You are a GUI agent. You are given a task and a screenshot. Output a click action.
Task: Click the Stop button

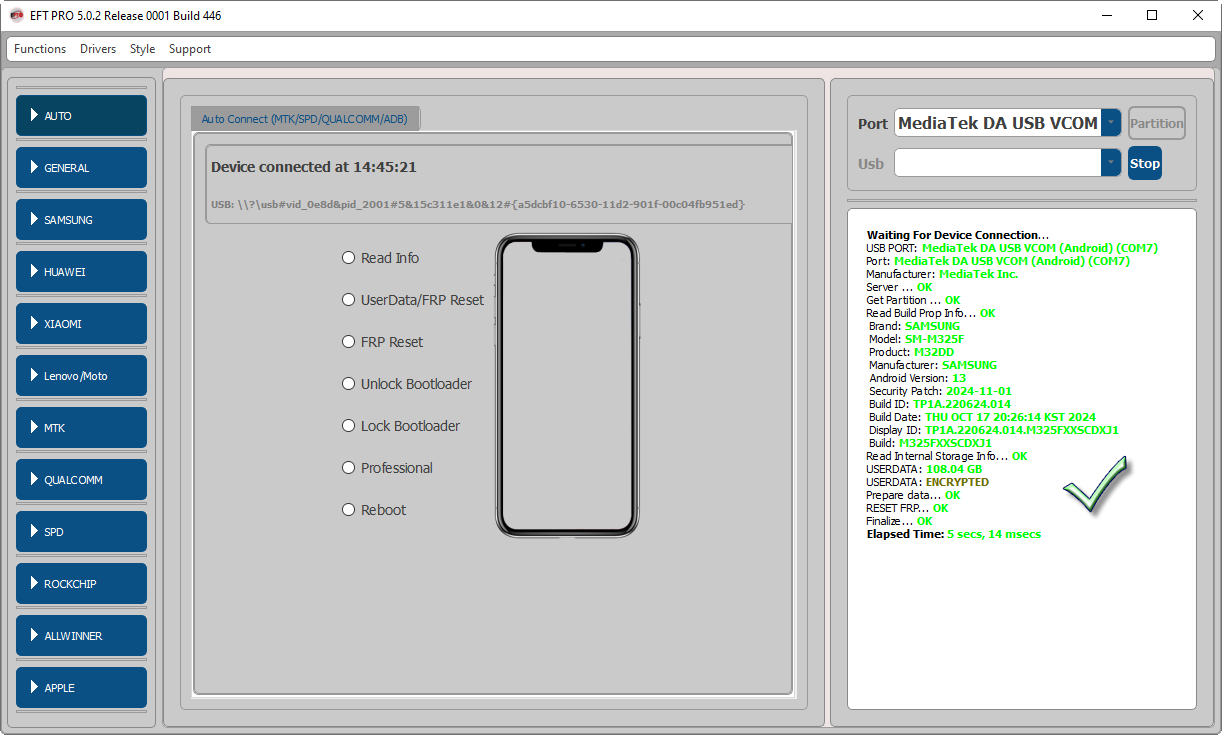click(x=1145, y=163)
